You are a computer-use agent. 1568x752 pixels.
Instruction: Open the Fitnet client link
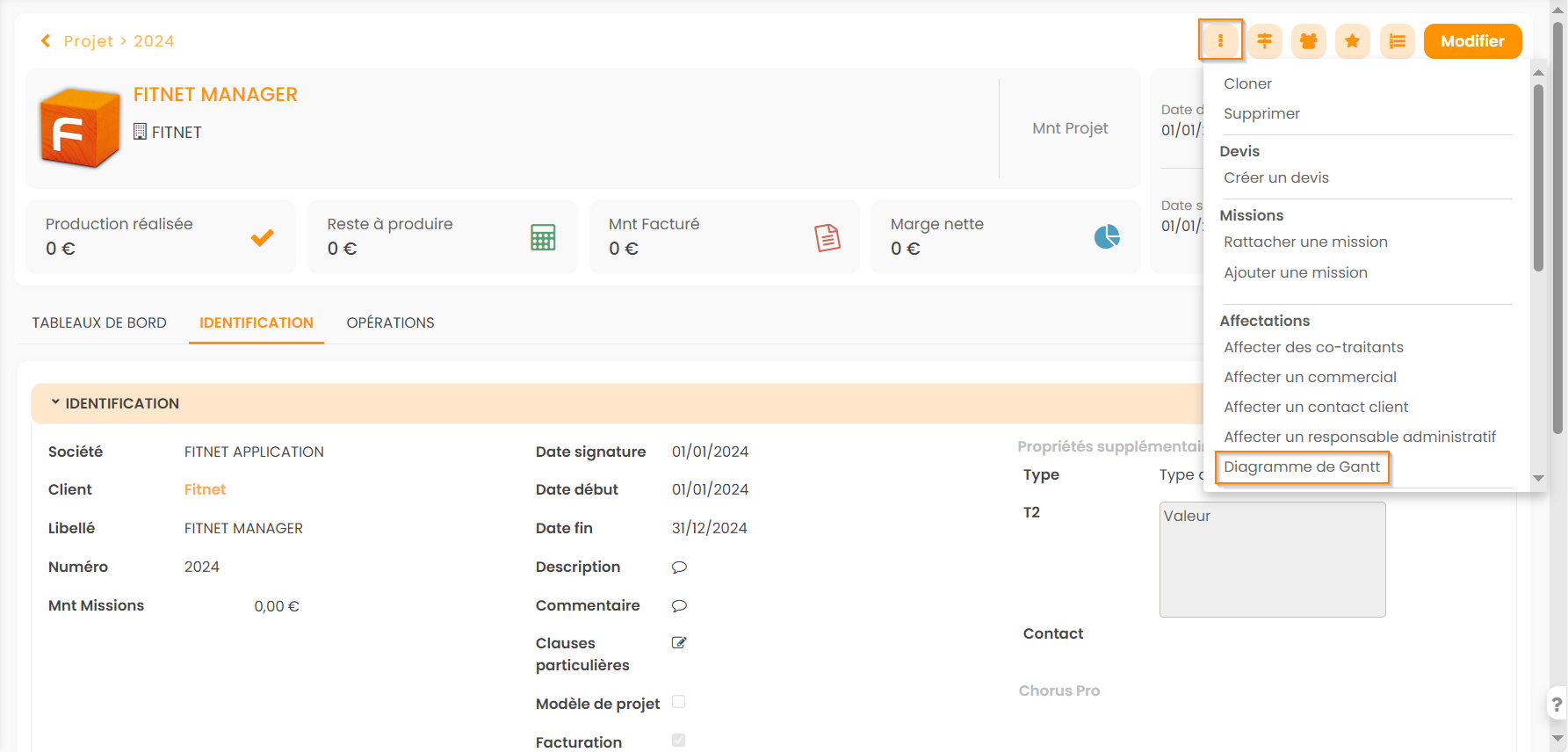click(x=205, y=489)
